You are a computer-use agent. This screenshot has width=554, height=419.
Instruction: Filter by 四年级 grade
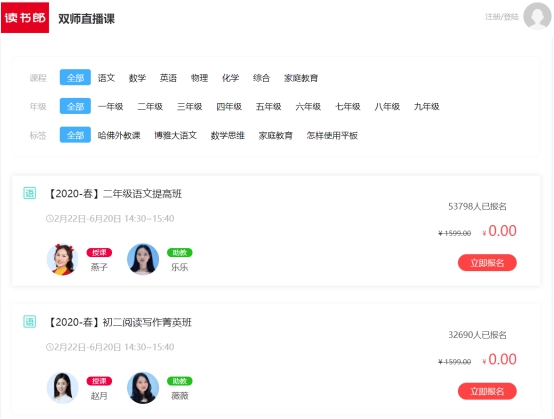229,106
